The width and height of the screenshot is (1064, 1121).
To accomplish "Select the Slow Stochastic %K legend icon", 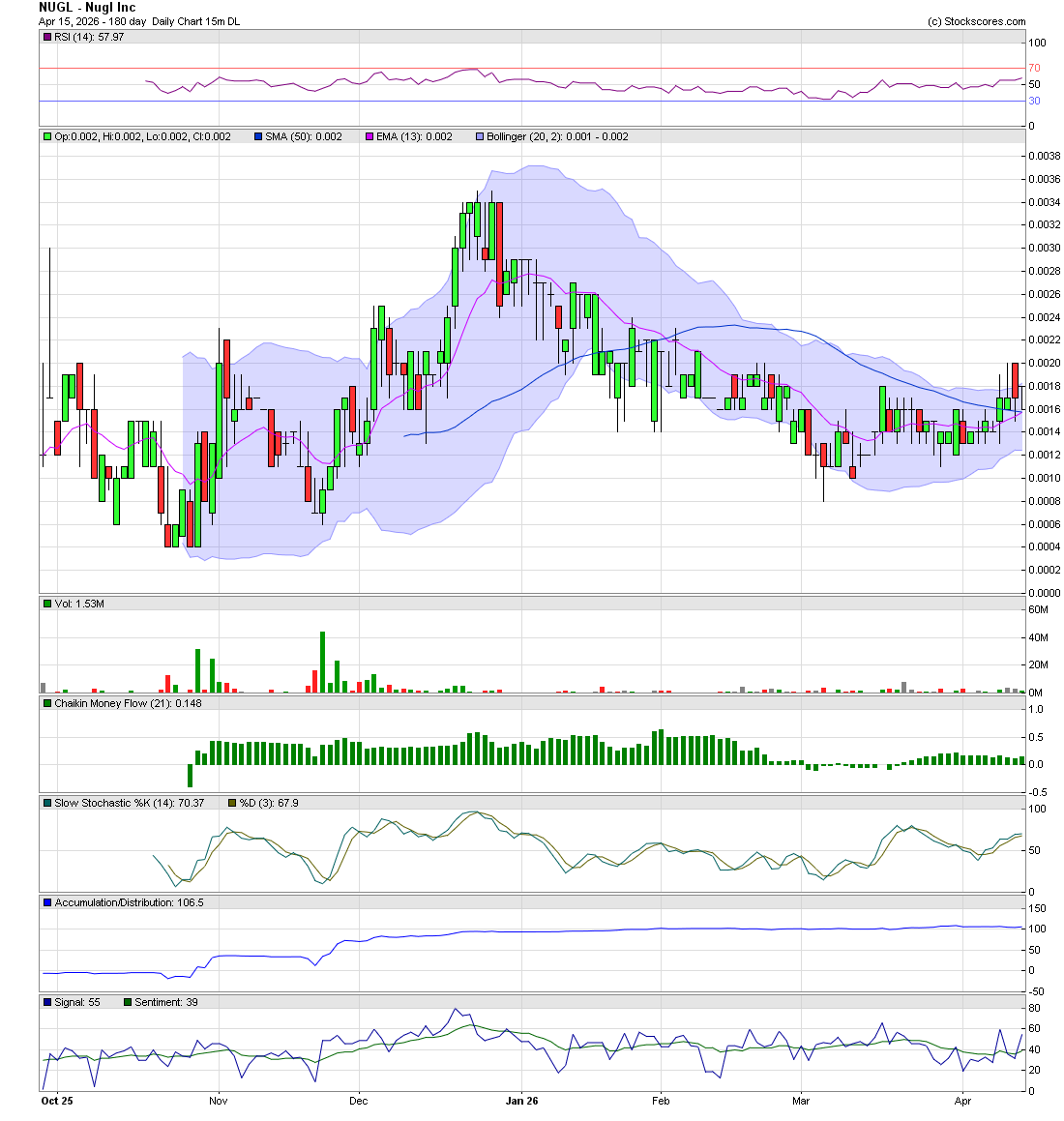I will (45, 803).
